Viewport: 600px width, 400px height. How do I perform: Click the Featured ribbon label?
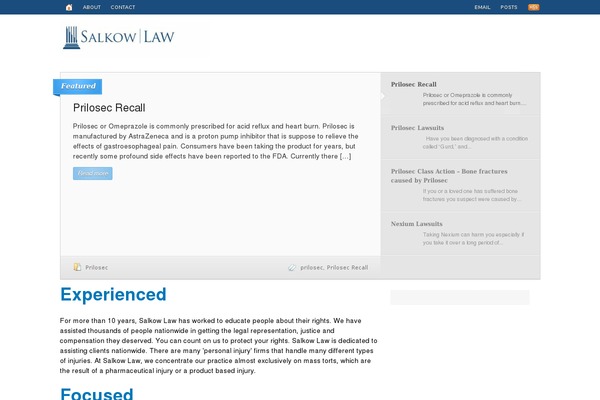pyautogui.click(x=78, y=86)
